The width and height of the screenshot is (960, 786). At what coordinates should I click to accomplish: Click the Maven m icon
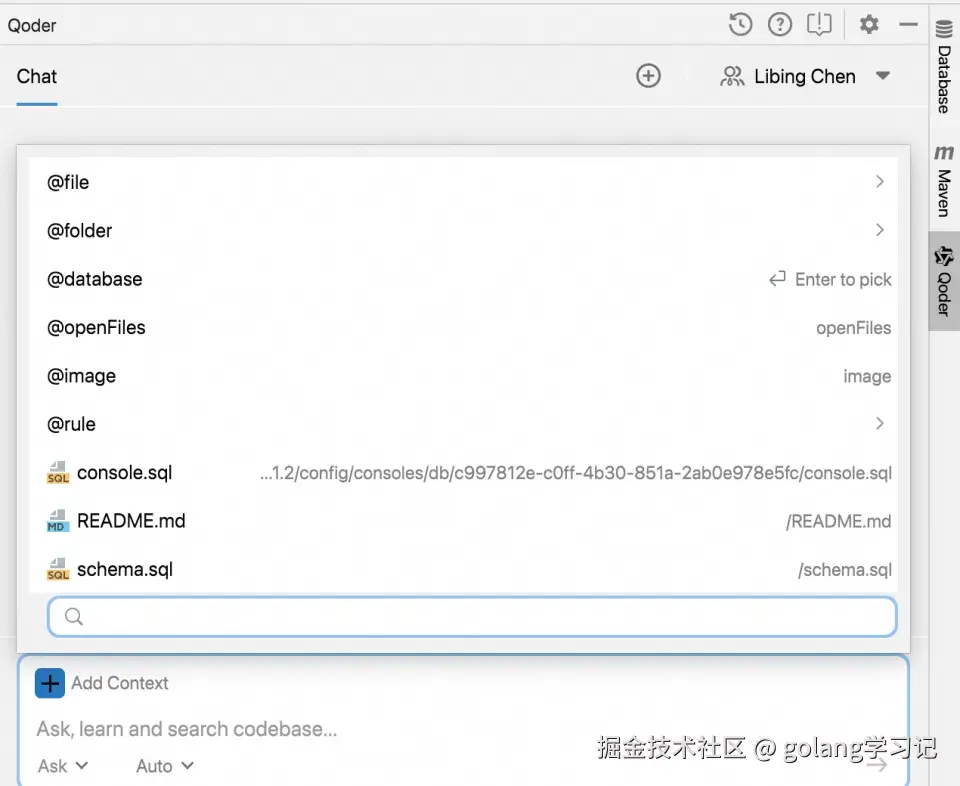tap(943, 152)
